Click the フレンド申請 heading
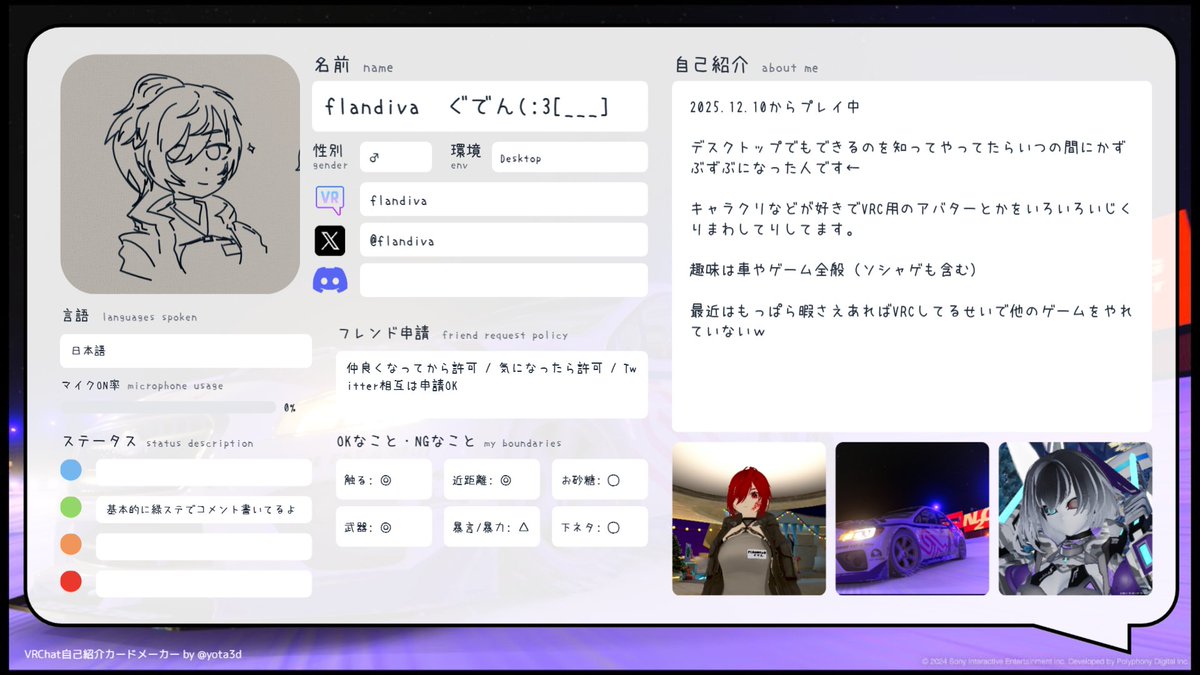The width and height of the screenshot is (1200, 675). coord(453,333)
